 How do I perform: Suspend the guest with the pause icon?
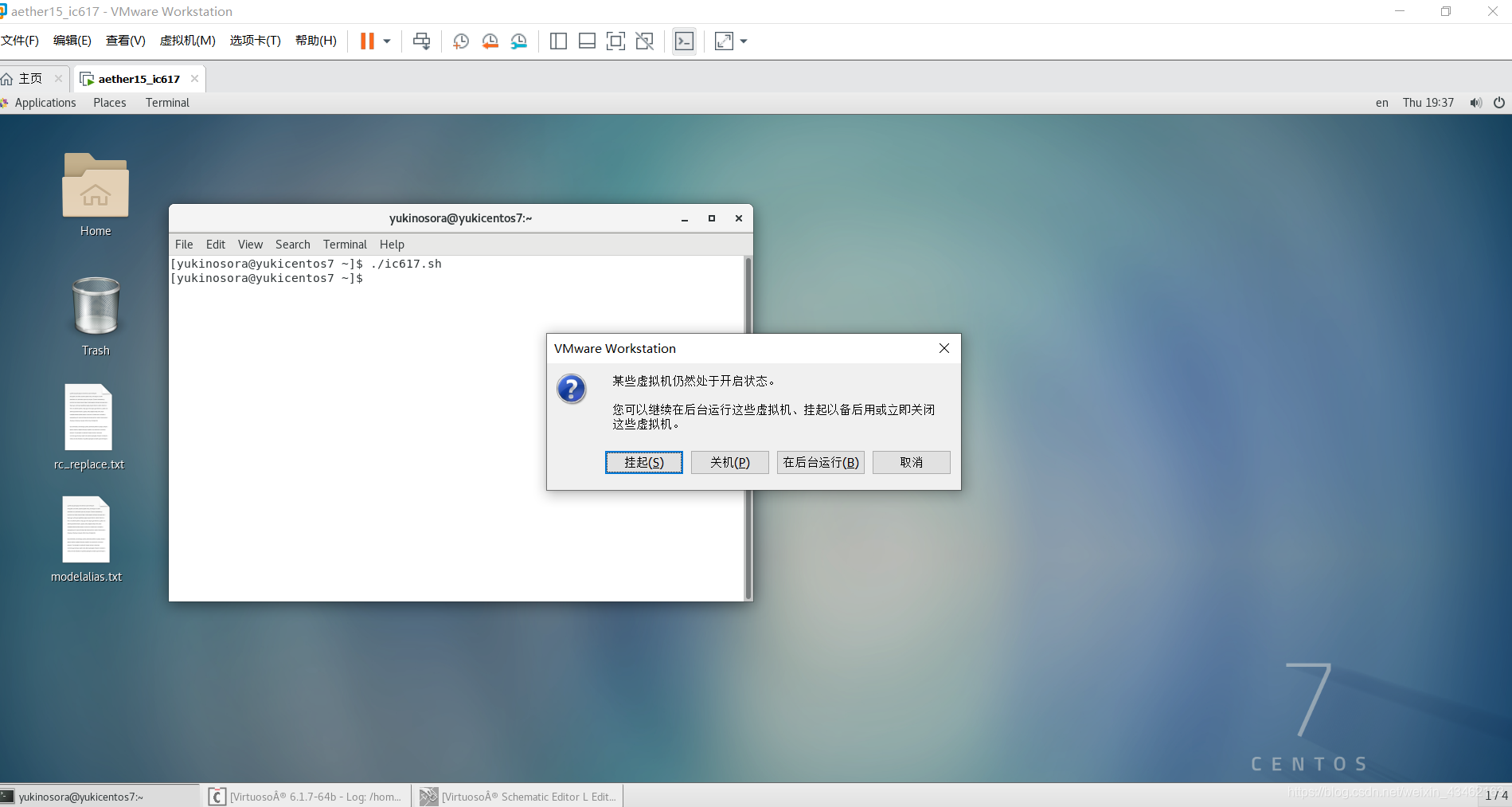(367, 41)
